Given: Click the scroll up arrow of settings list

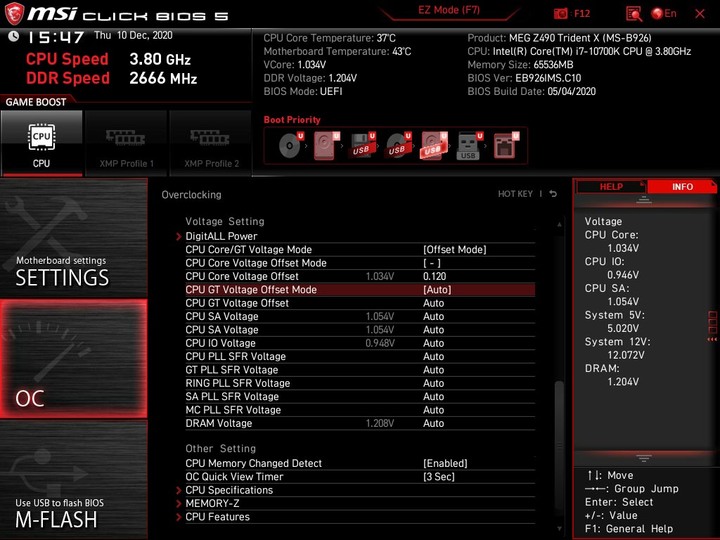Looking at the screenshot, I should click(559, 225).
